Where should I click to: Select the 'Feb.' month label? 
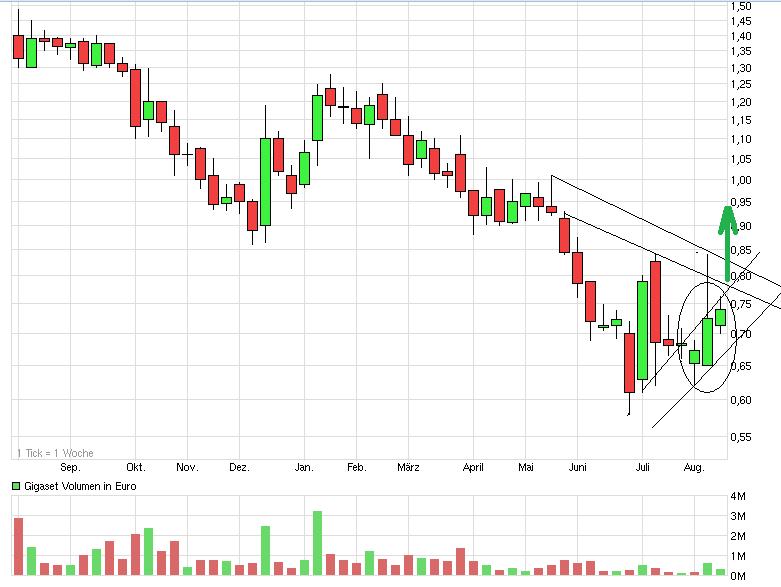(x=357, y=468)
